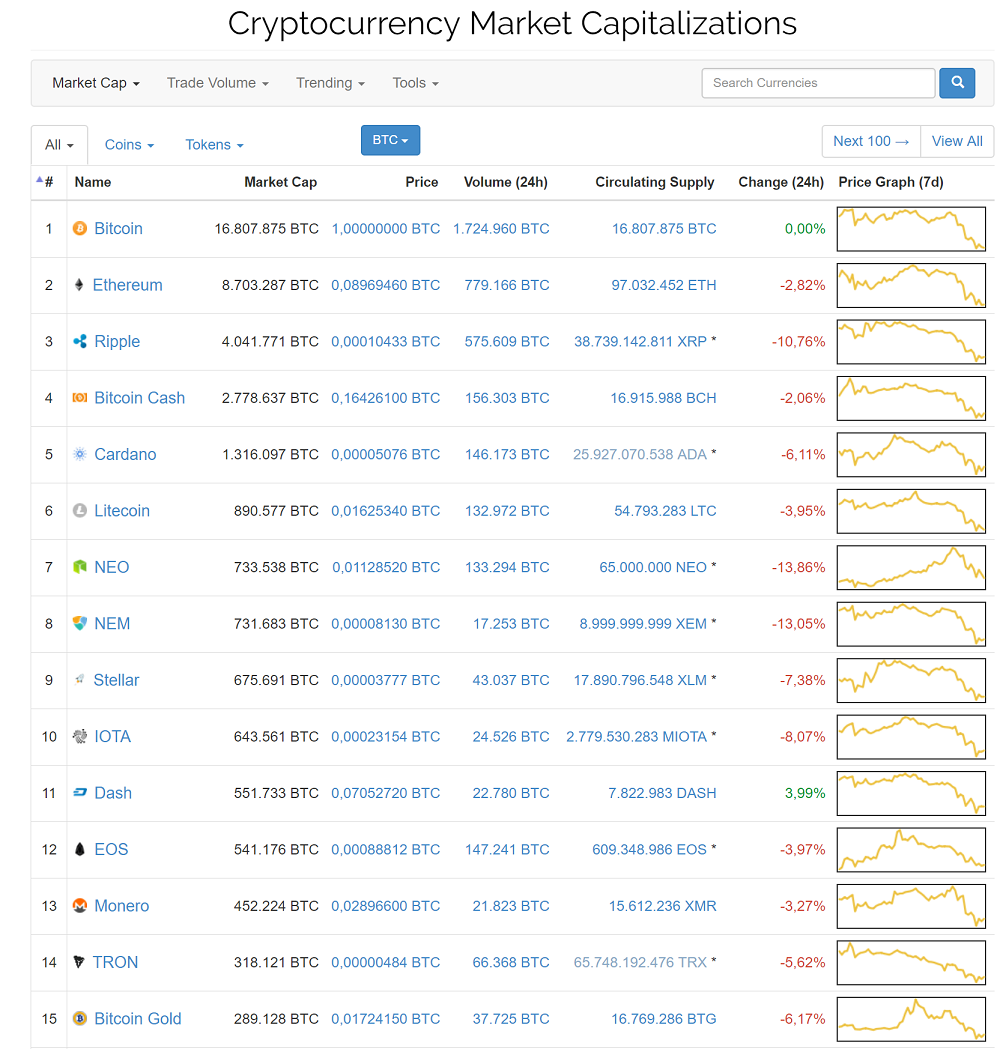Click the Cryptocurrency Market Capitalizations heading
Image resolution: width=1000 pixels, height=1049 pixels.
(x=512, y=23)
